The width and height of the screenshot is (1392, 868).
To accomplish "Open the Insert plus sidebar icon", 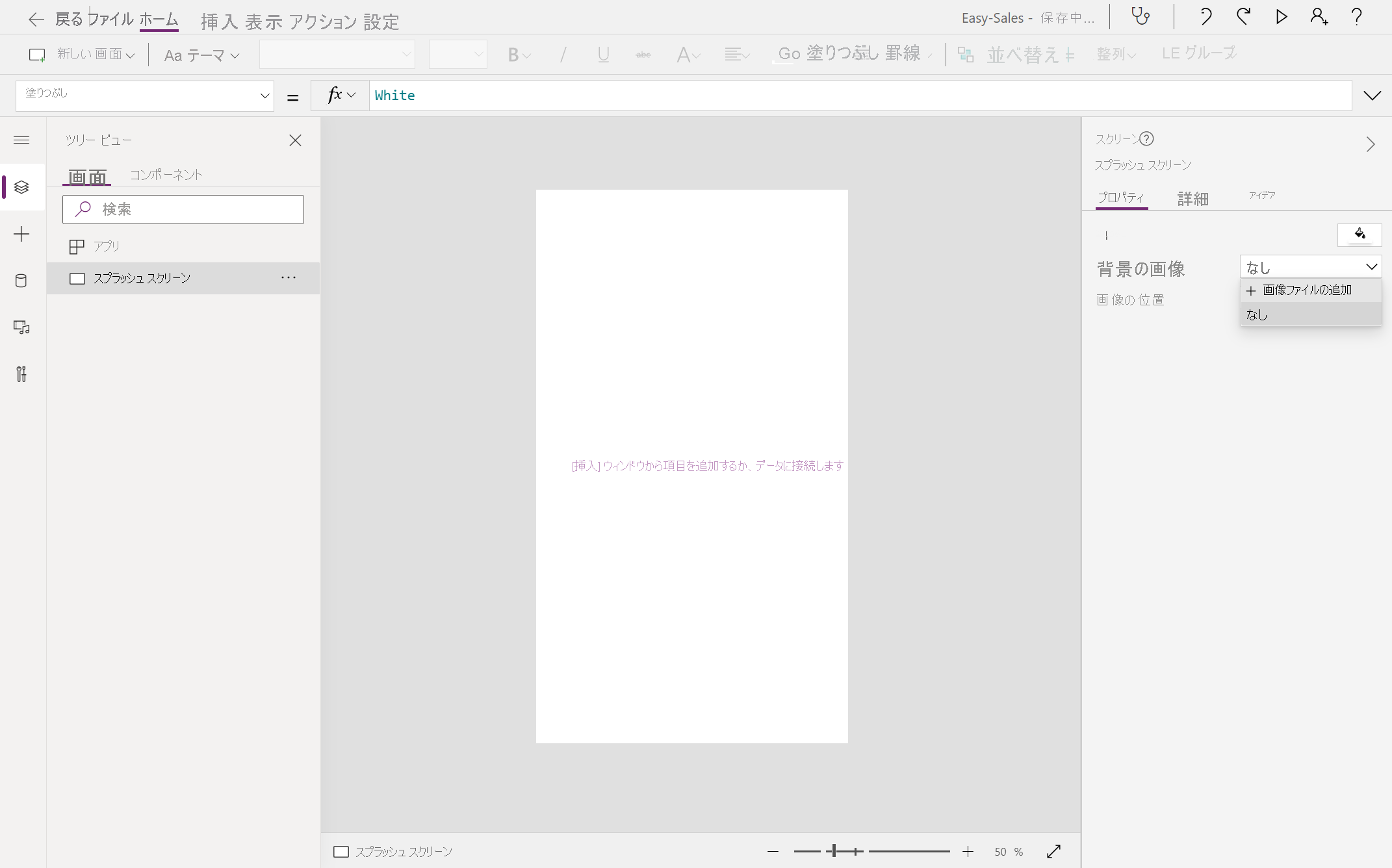I will (21, 234).
